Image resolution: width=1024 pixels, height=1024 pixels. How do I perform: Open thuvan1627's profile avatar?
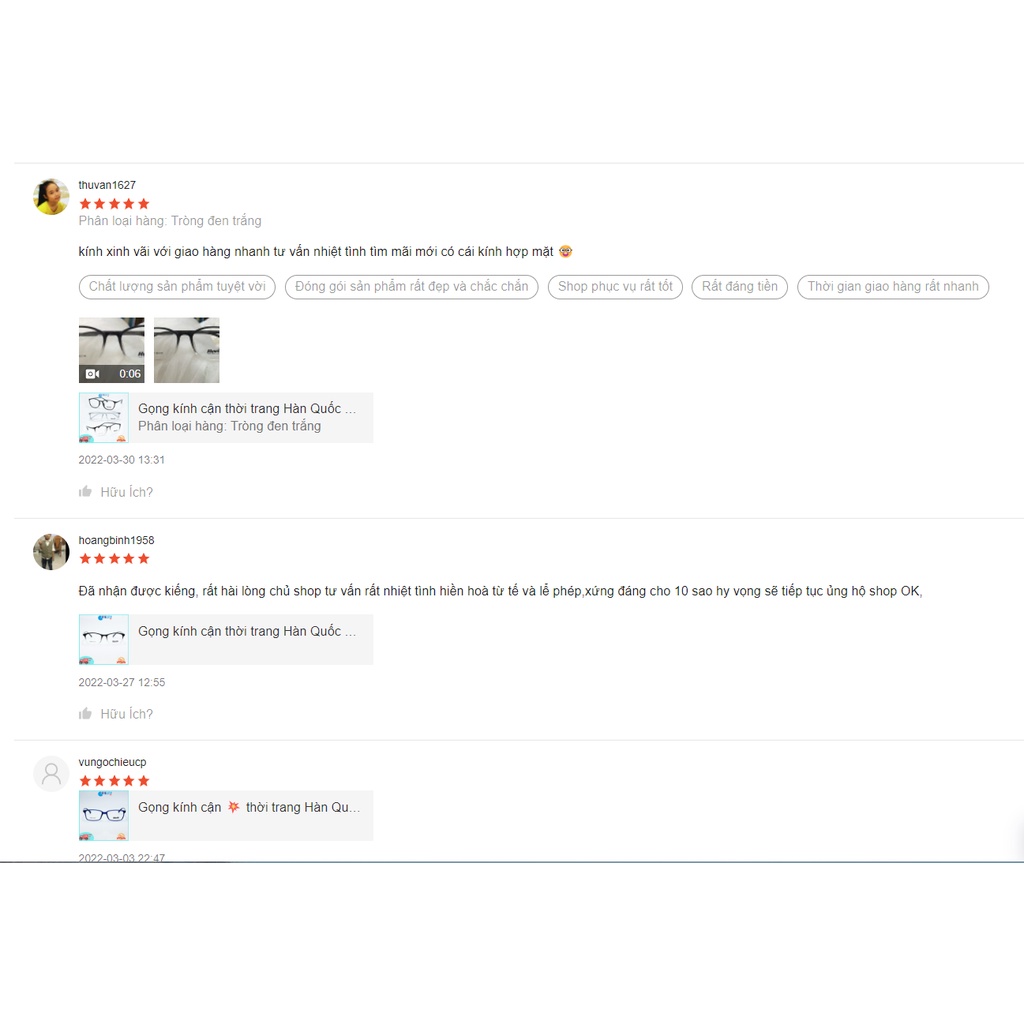pos(51,196)
